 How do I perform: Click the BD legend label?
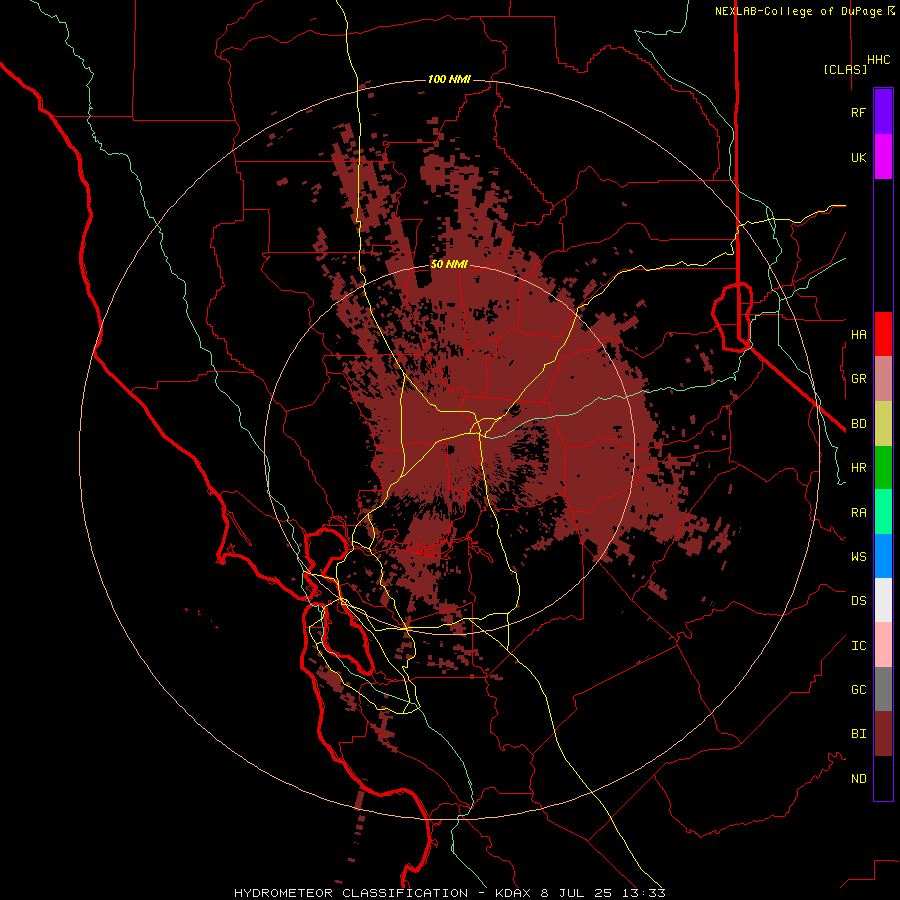(859, 424)
